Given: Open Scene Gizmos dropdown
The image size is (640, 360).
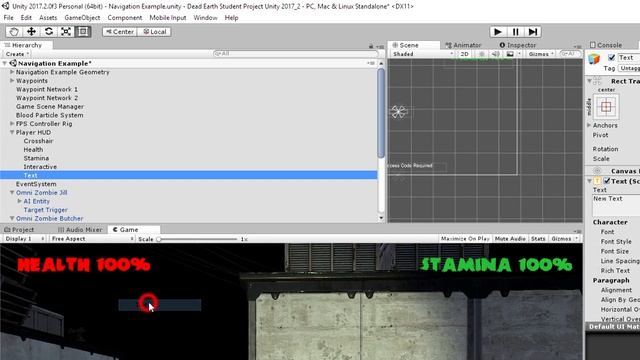Looking at the screenshot, I should [541, 54].
